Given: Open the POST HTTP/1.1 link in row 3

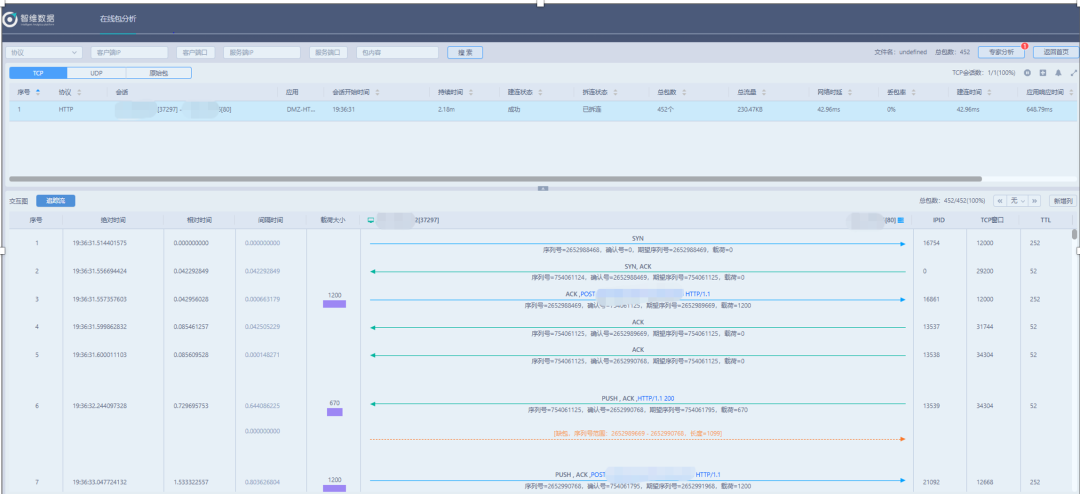Looking at the screenshot, I should [645, 294].
